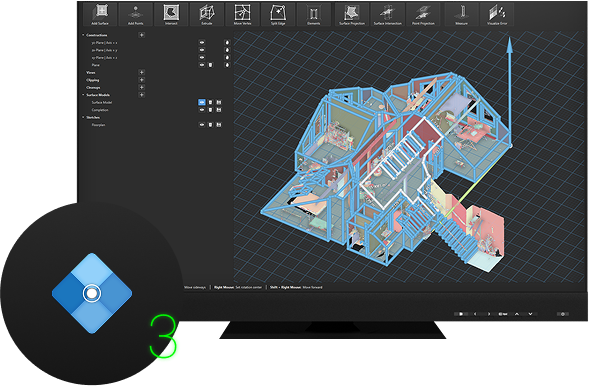Viewport: 603px width, 386px height.
Task: Click the monitor's right arrow button
Action: pyautogui.click(x=489, y=314)
